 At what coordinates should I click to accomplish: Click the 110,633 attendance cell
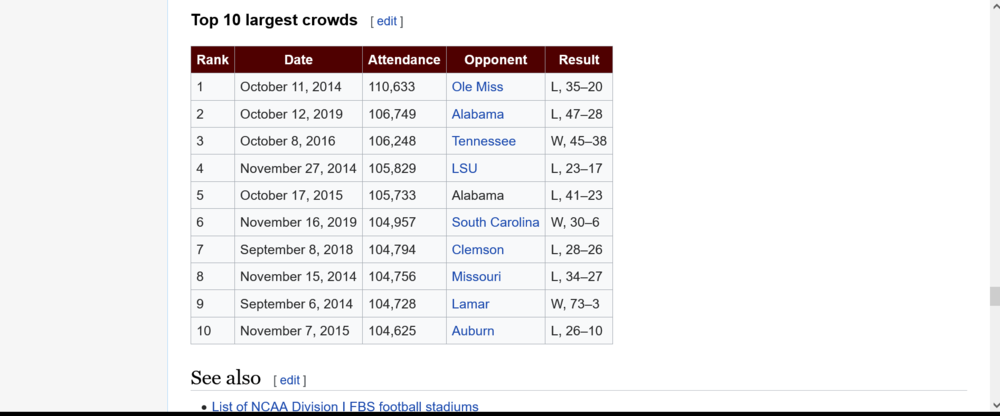click(392, 87)
